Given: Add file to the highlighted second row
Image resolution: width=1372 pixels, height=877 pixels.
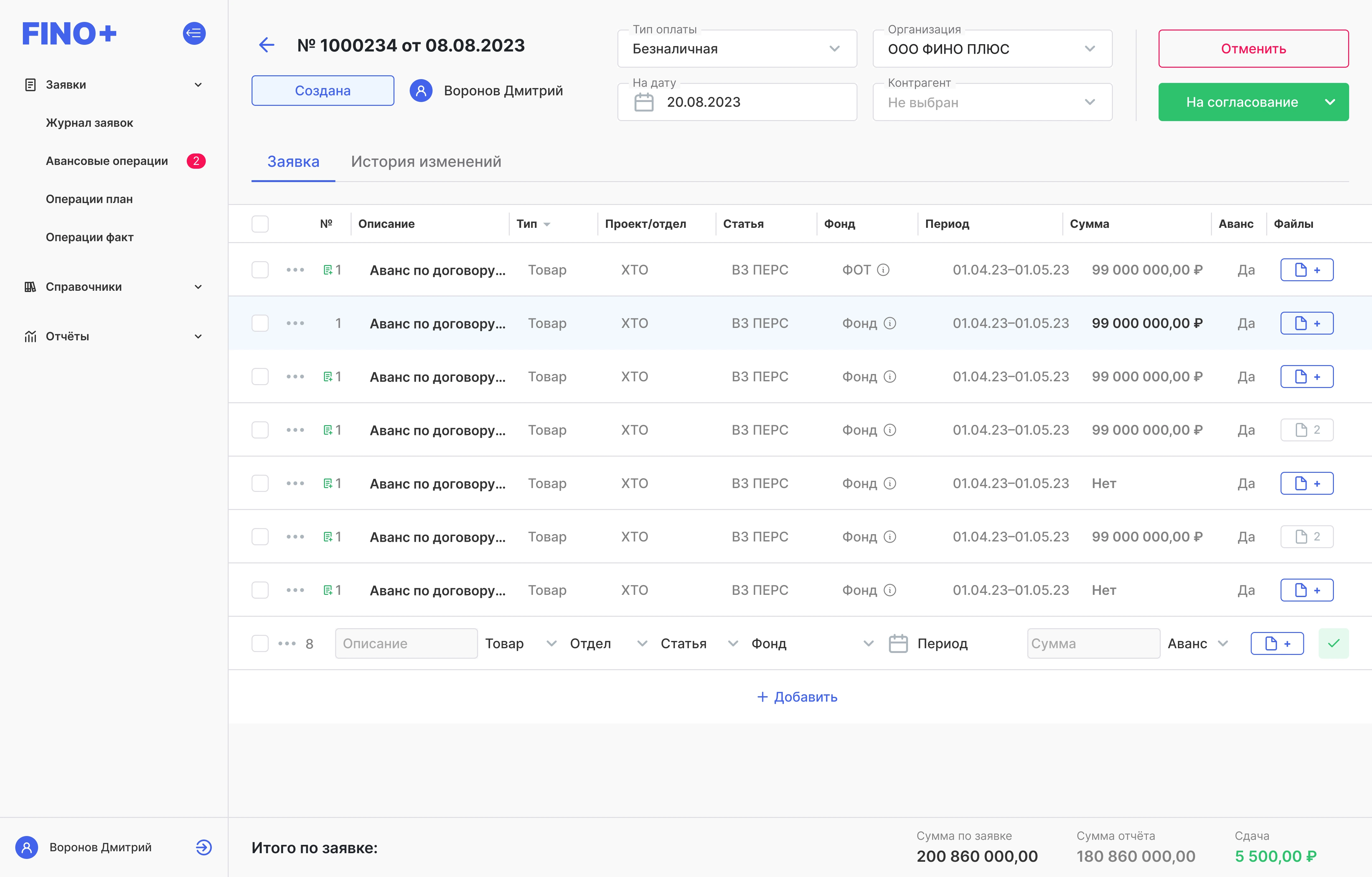Looking at the screenshot, I should 1307,323.
